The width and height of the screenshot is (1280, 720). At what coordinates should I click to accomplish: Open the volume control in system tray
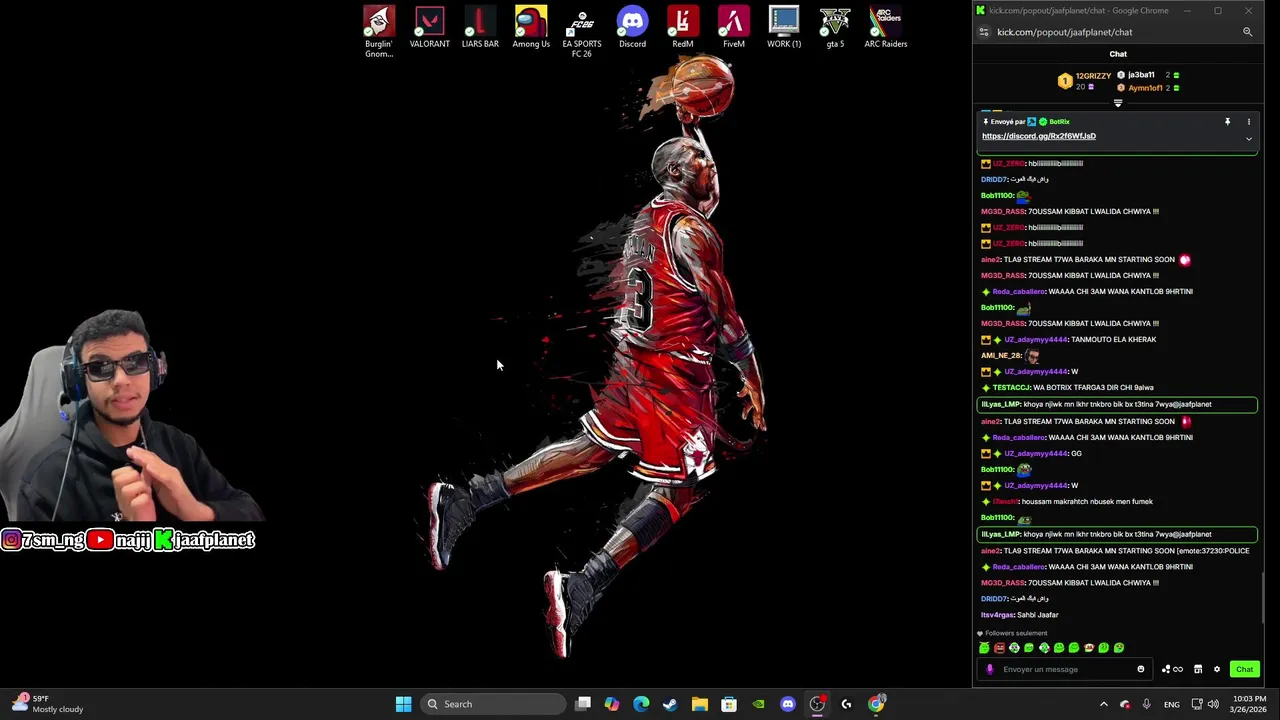tap(1213, 704)
